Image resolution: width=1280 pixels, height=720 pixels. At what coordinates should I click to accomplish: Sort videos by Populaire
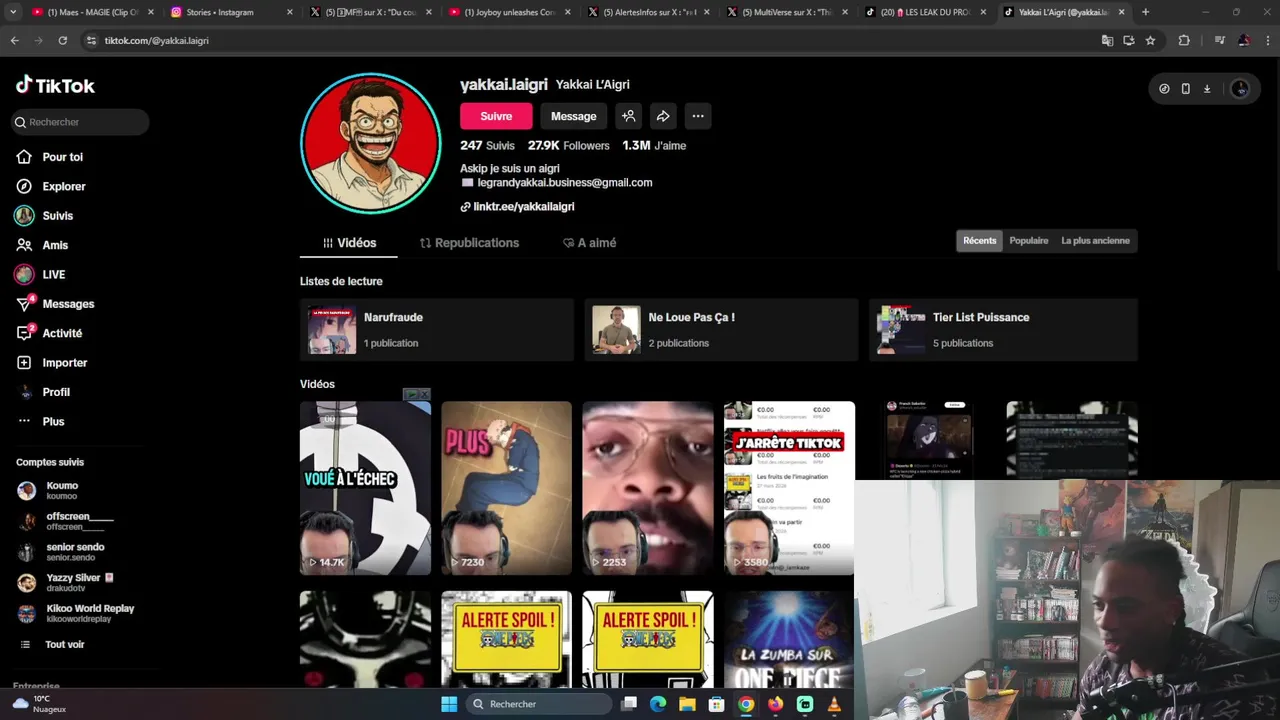point(1029,241)
